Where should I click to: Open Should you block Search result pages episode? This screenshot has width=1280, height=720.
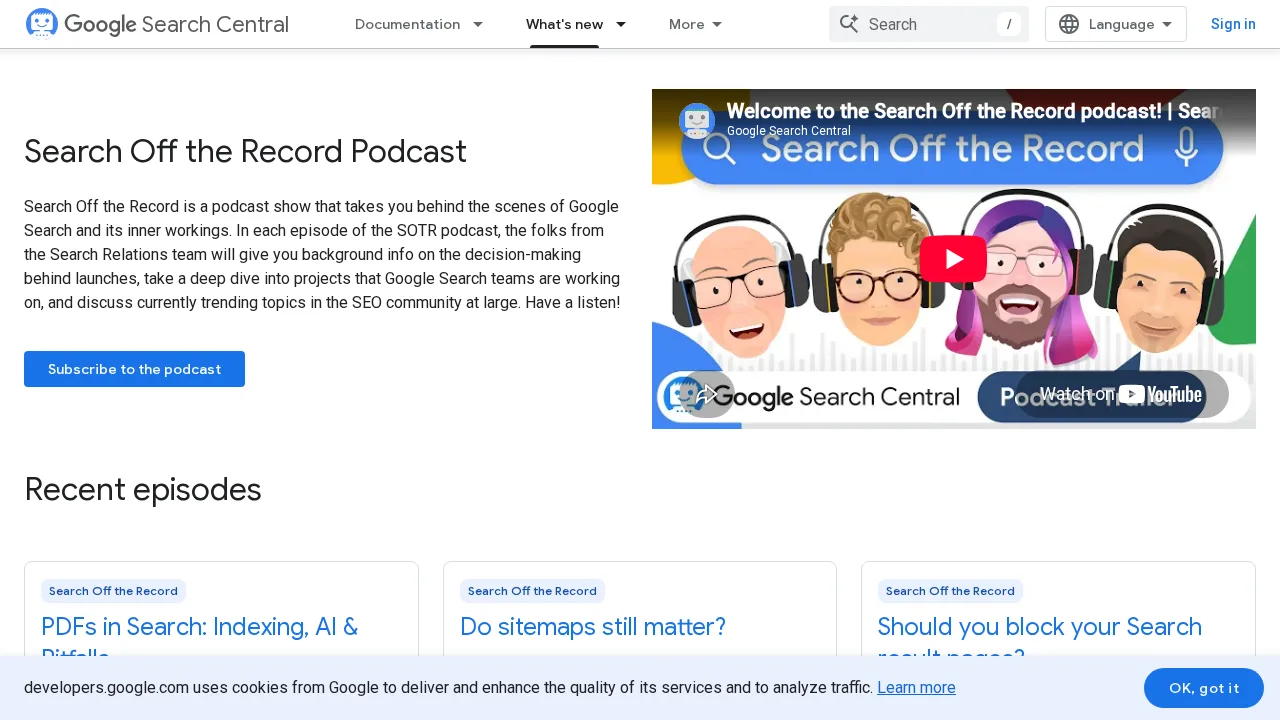[1040, 641]
